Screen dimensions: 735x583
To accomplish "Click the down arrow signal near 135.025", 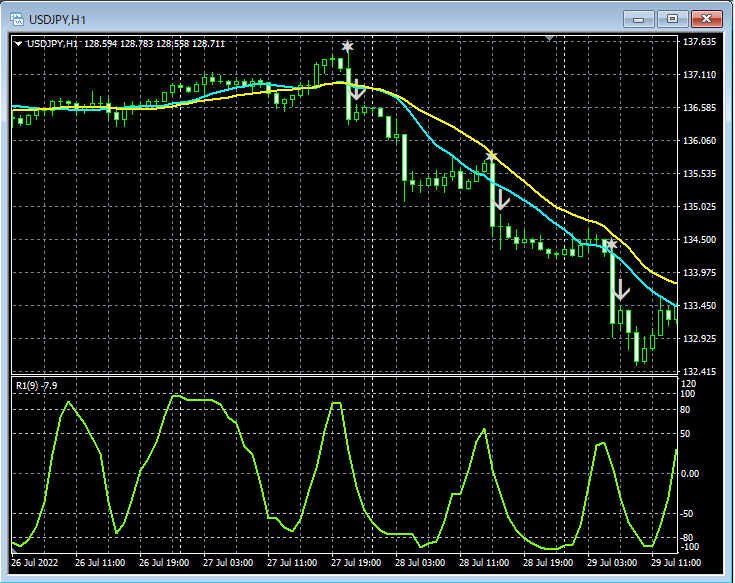I will pos(501,200).
